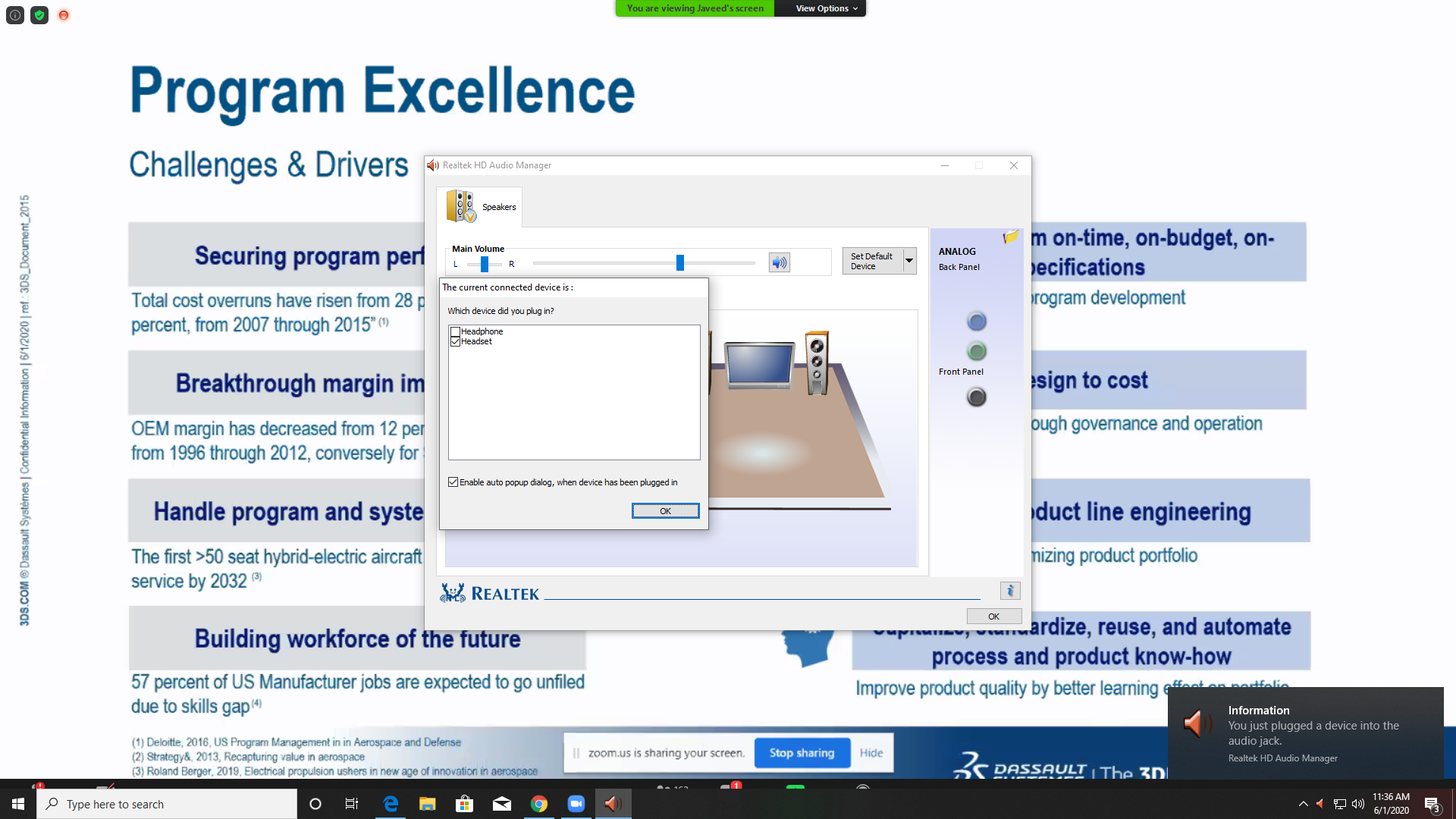Image resolution: width=1456 pixels, height=819 pixels.
Task: Open the Mail app from taskbar
Action: tap(502, 804)
